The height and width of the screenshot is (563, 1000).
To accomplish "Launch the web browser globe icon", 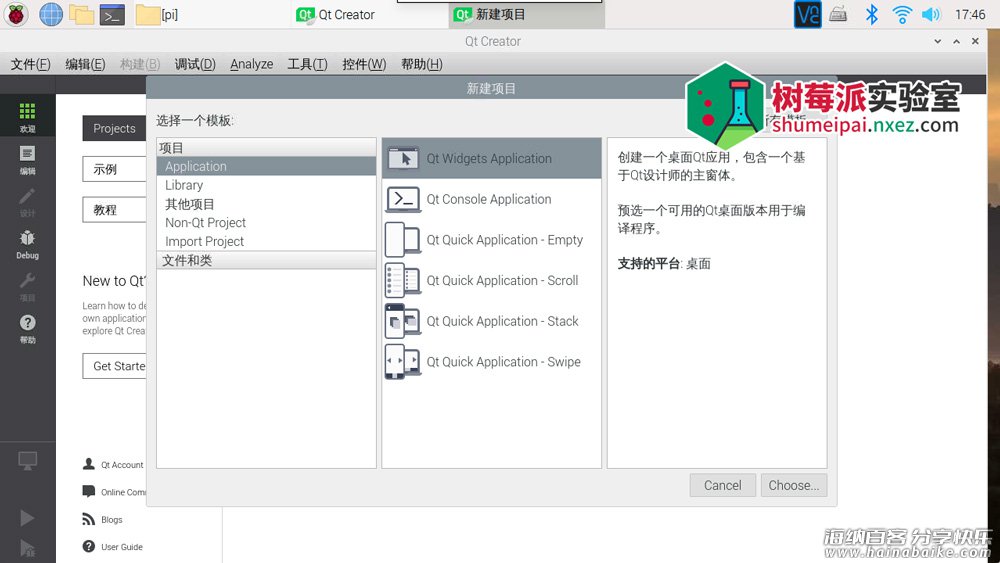I will [x=50, y=14].
